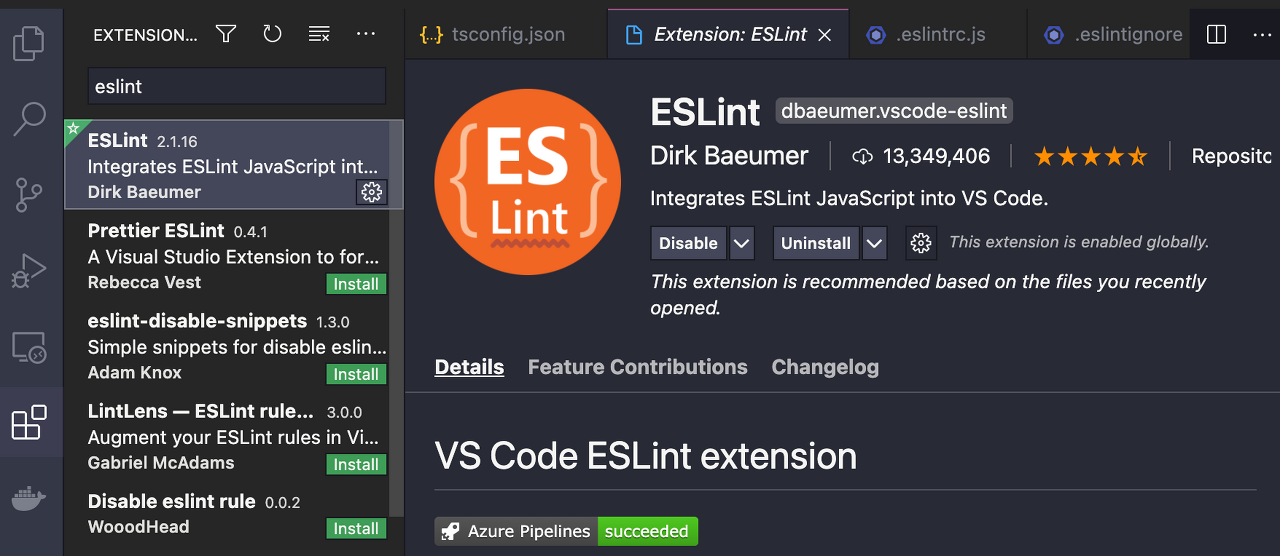Filter extensions with the funnel icon
Image resolution: width=1280 pixels, height=556 pixels.
tap(226, 34)
